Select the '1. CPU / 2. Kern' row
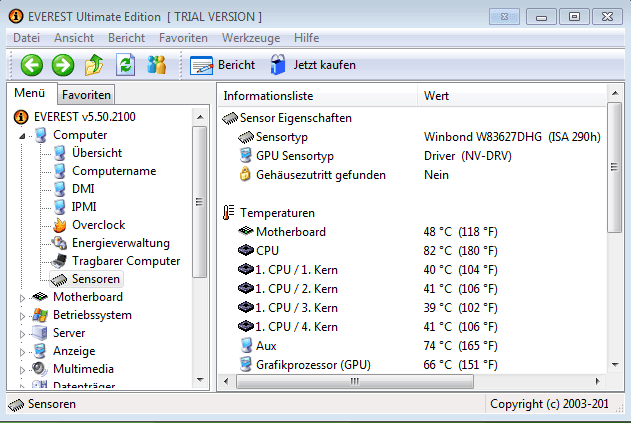The height and width of the screenshot is (423, 631). pyautogui.click(x=412, y=289)
